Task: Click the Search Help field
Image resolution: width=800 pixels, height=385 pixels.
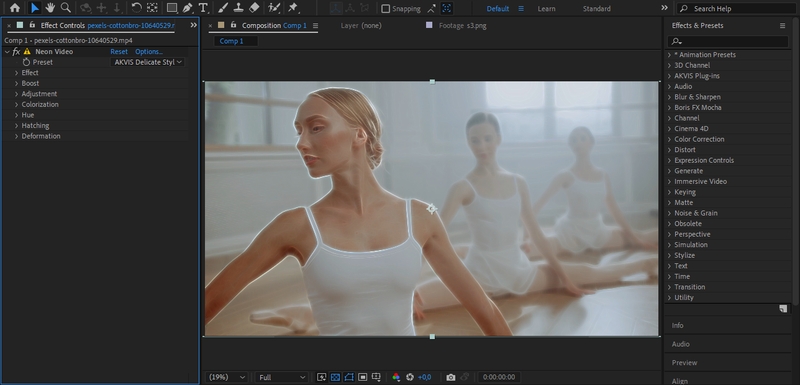Action: (x=737, y=9)
